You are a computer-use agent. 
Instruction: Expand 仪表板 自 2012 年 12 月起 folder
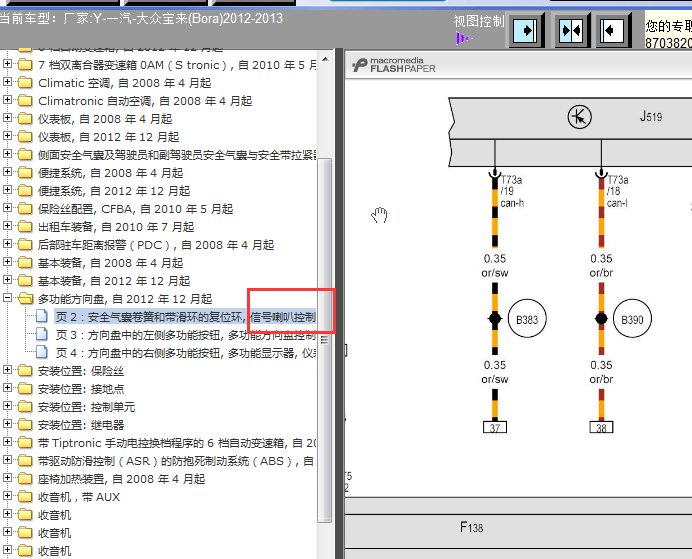7,136
